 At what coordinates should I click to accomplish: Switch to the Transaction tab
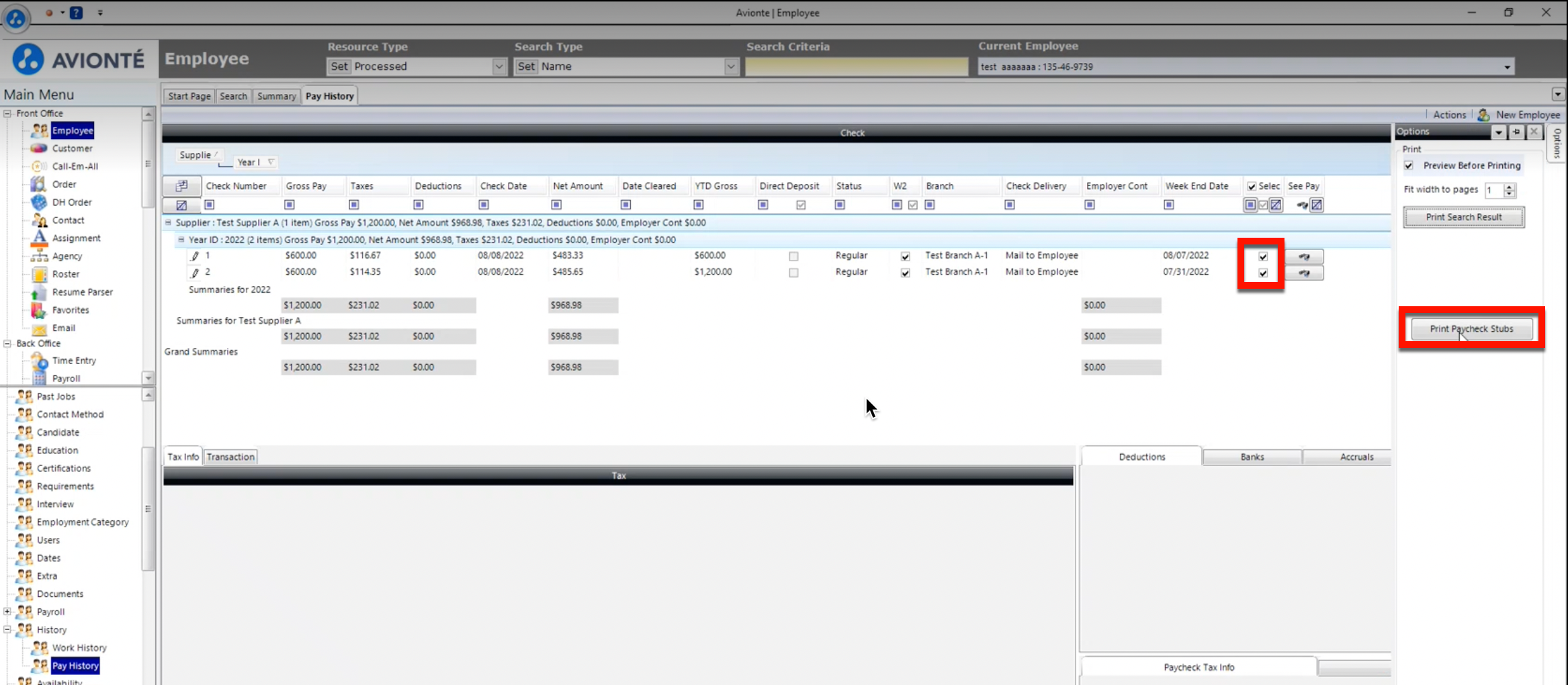pos(230,457)
